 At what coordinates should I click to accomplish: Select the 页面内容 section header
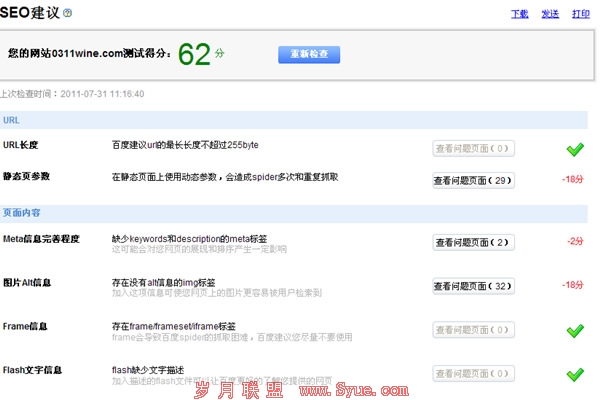click(x=20, y=213)
